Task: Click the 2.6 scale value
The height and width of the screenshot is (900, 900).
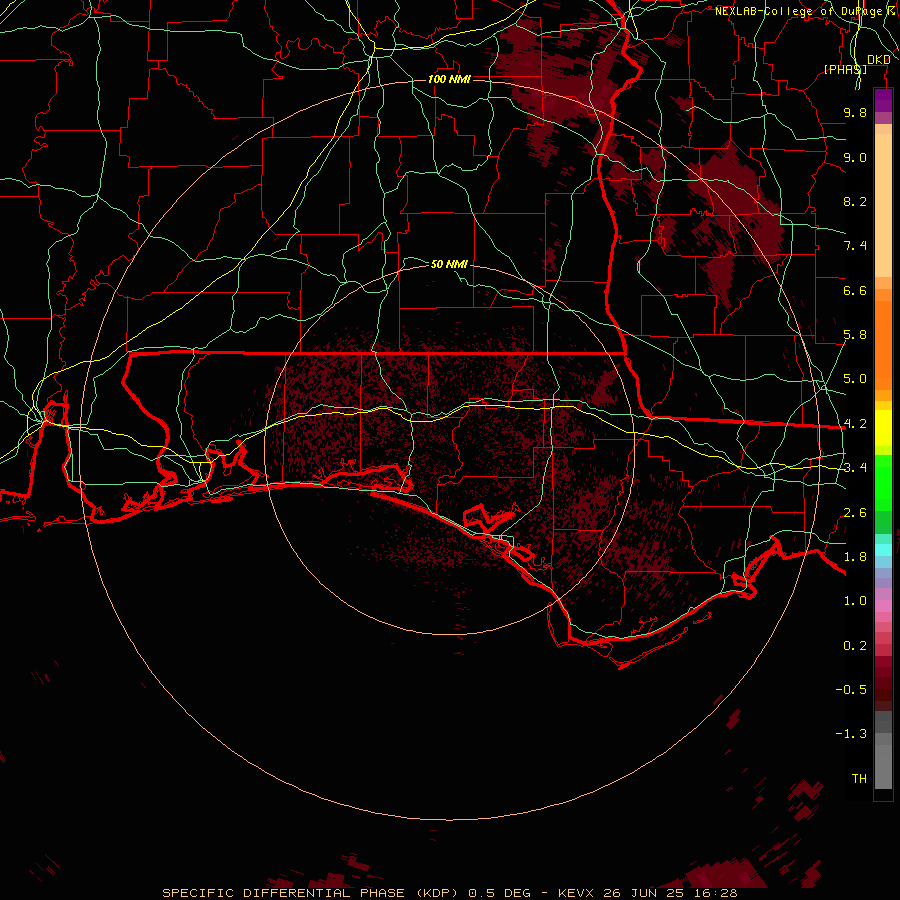Action: click(x=855, y=513)
